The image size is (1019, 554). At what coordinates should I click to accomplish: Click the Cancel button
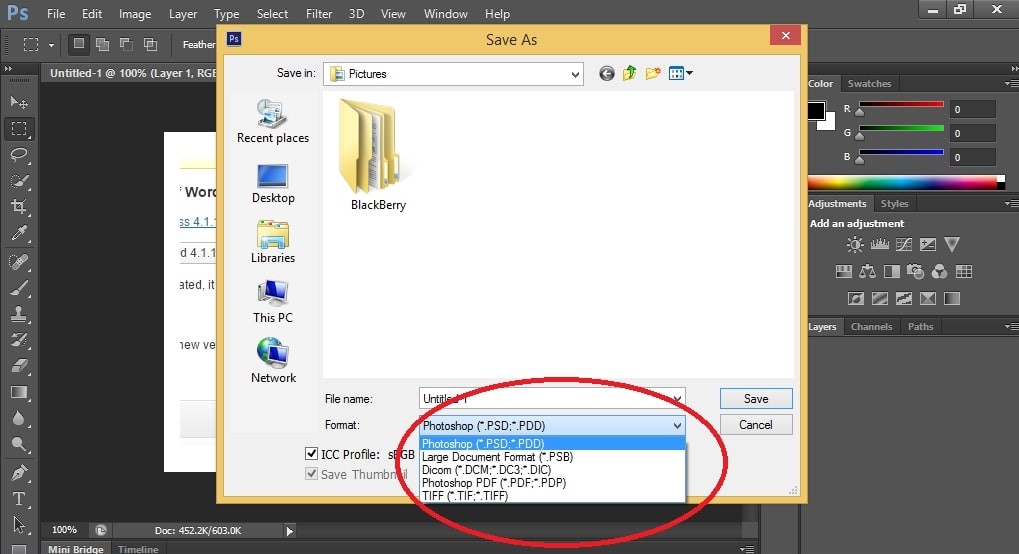756,425
